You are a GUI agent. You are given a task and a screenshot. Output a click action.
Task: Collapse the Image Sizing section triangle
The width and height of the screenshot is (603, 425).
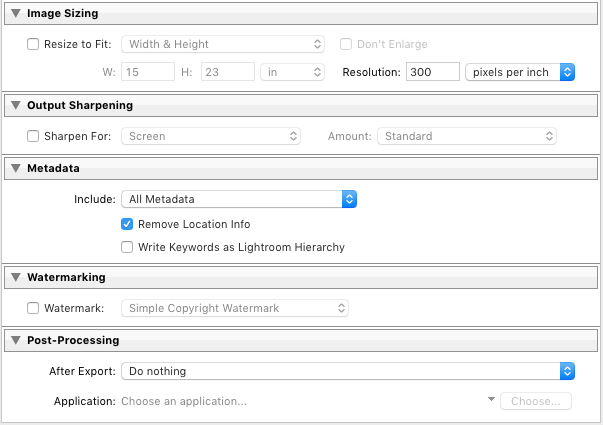(16, 13)
